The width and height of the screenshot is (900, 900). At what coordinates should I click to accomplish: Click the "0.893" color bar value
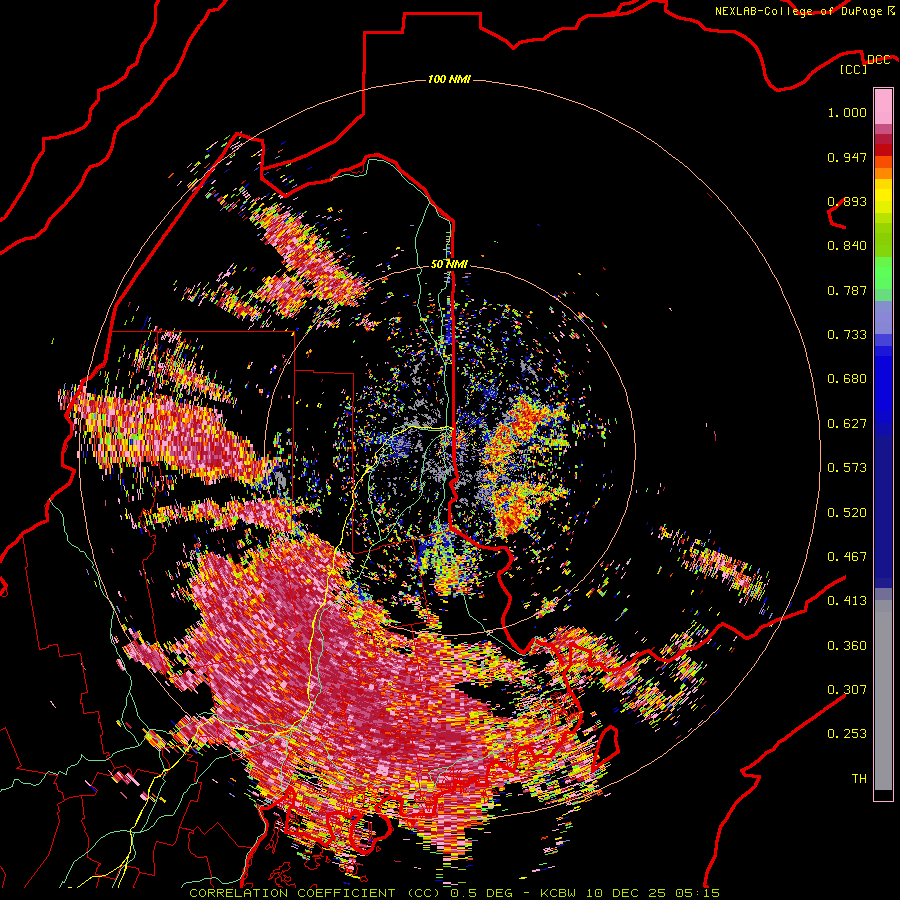(x=847, y=201)
